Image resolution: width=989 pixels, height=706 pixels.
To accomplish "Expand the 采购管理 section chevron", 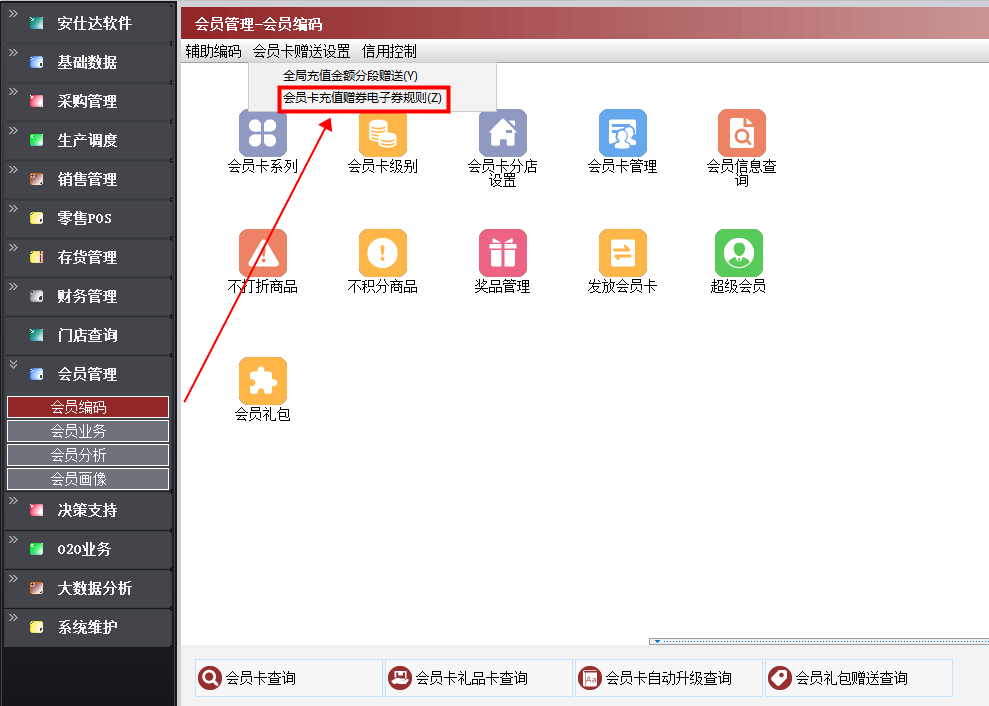I will tap(13, 91).
